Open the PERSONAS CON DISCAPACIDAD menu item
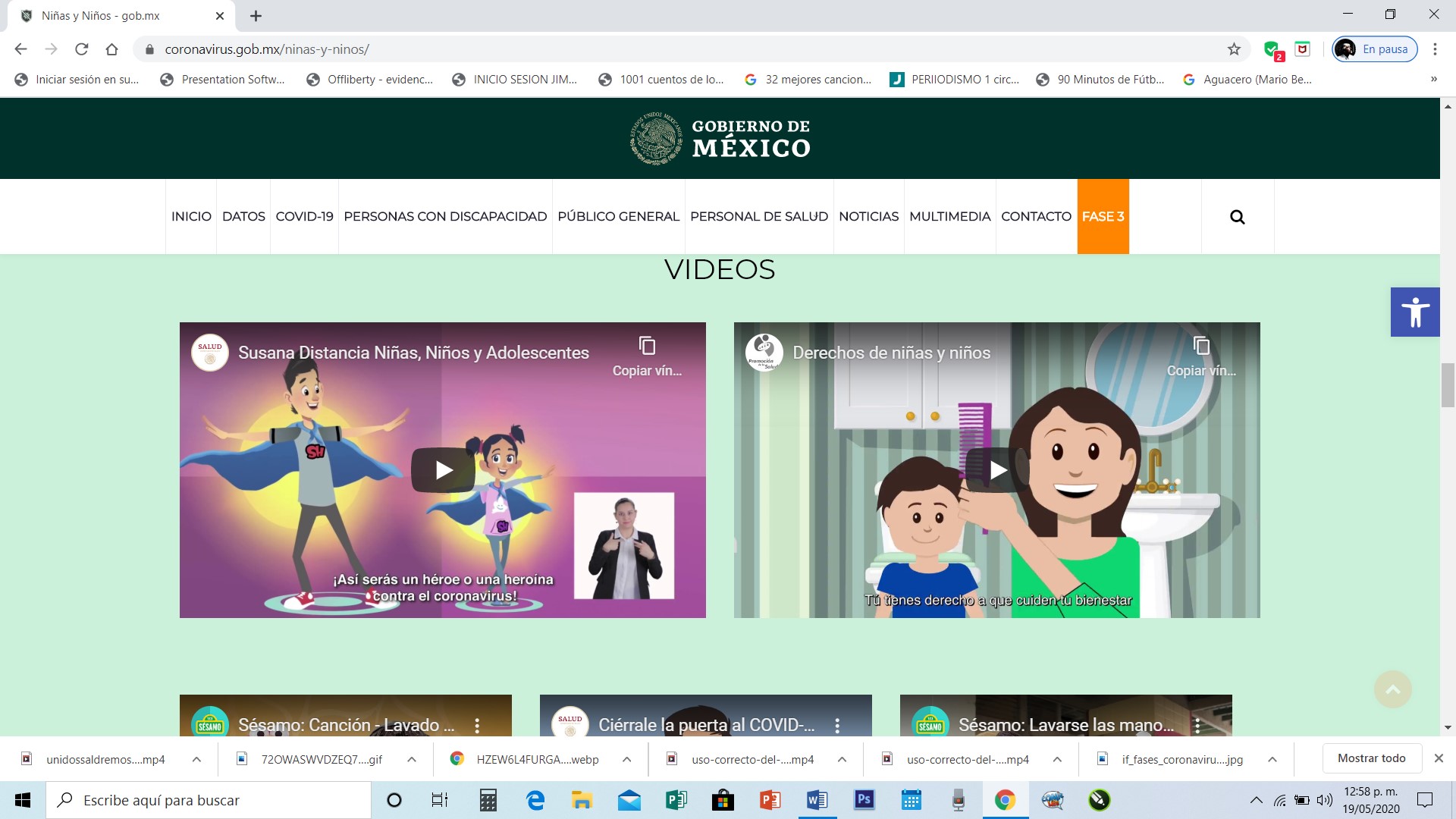This screenshot has height=819, width=1456. tap(445, 216)
